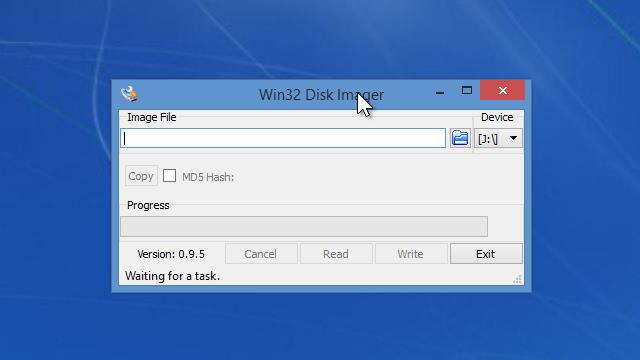640x360 pixels.
Task: Exit the application with the Exit button
Action: click(x=486, y=254)
